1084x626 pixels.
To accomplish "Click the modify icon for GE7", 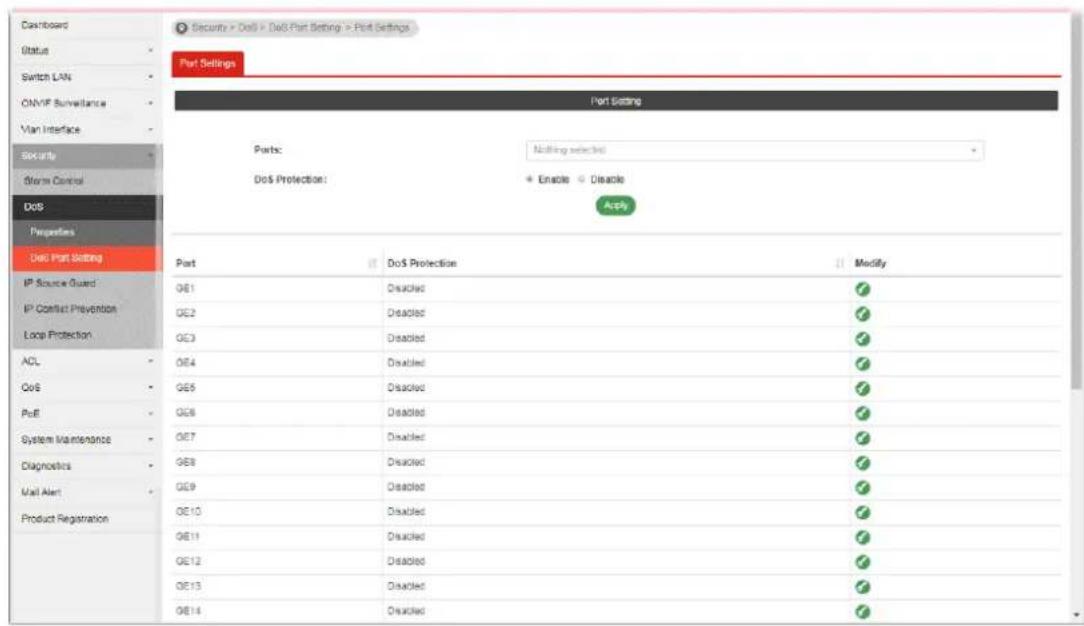I will point(862,438).
